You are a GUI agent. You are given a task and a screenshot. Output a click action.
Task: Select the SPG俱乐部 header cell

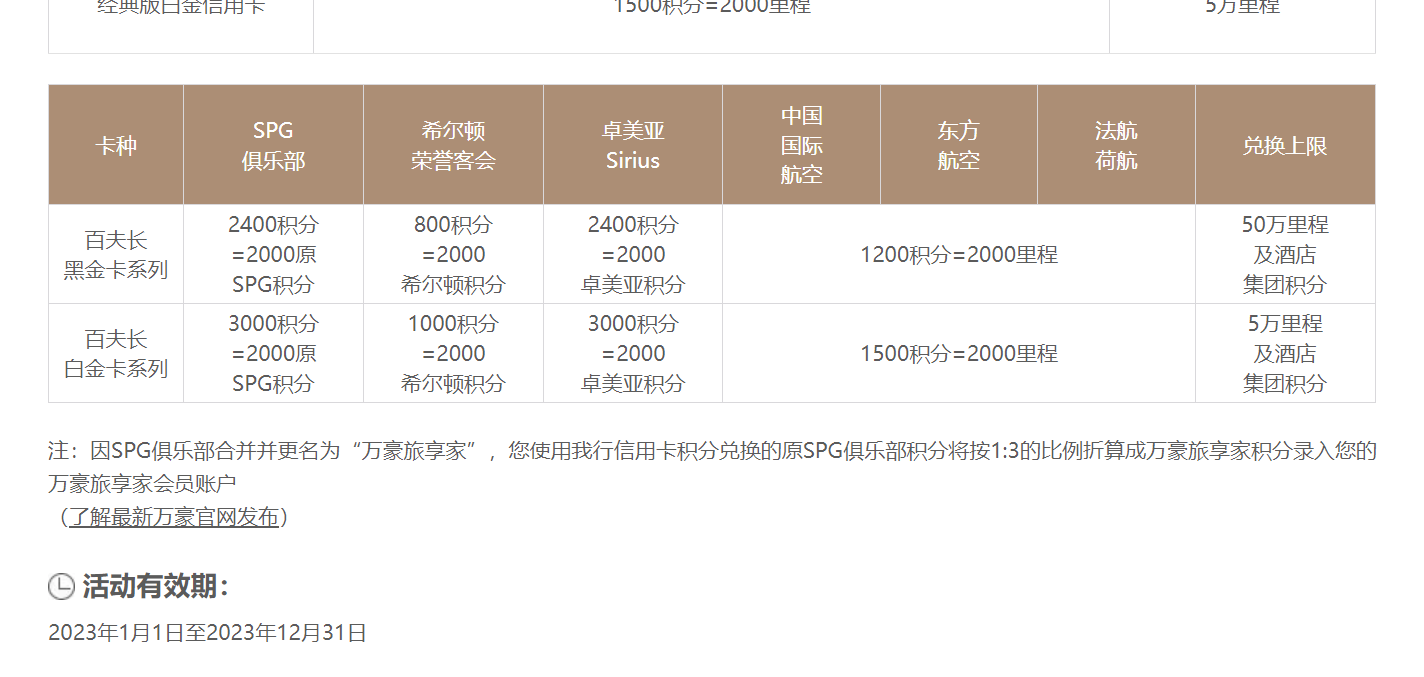pos(273,145)
